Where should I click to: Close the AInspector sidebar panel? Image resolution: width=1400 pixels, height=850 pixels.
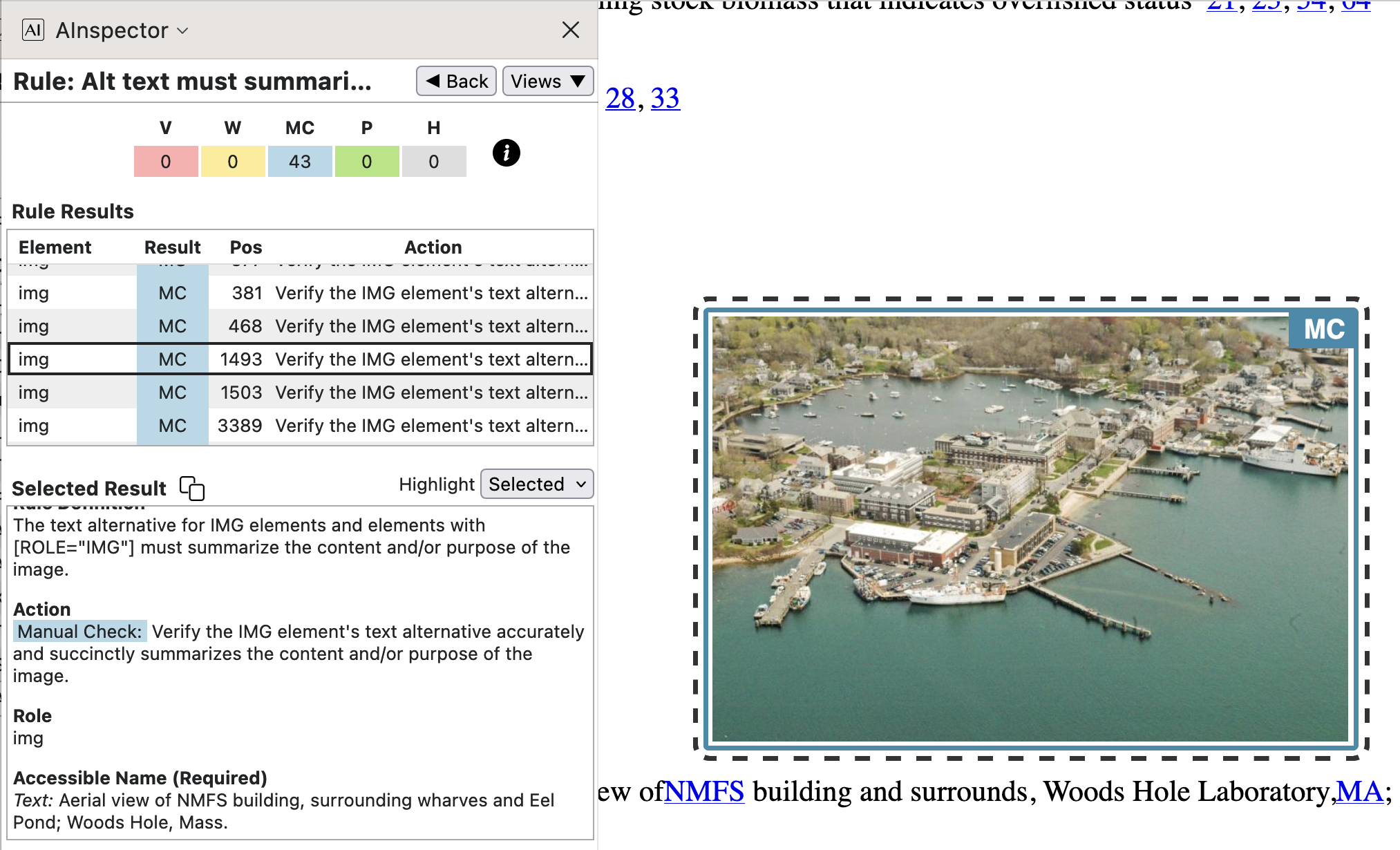click(570, 30)
